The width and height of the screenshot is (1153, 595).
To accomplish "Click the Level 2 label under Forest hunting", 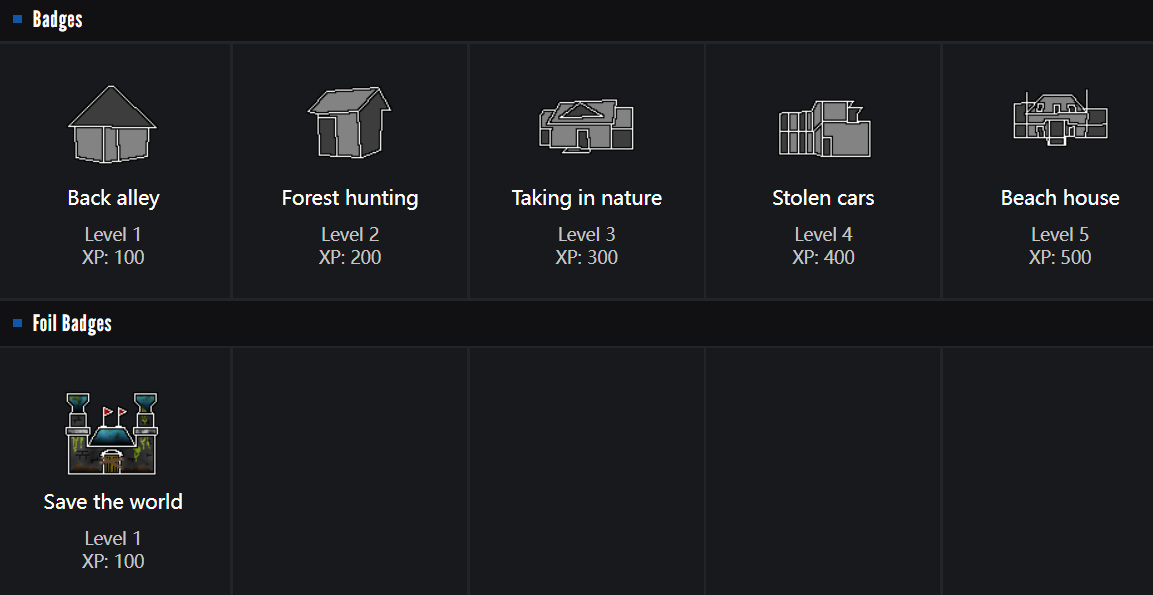I will pyautogui.click(x=350, y=235).
